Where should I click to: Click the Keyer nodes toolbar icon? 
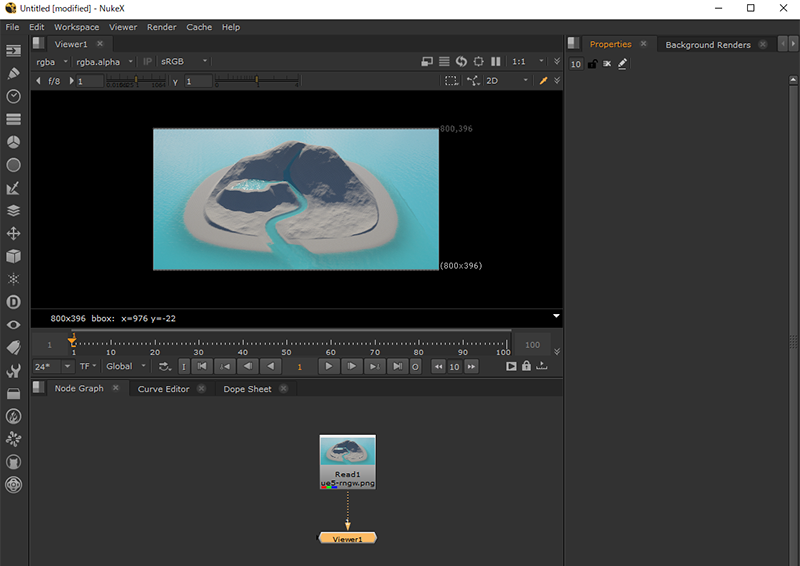(x=14, y=187)
